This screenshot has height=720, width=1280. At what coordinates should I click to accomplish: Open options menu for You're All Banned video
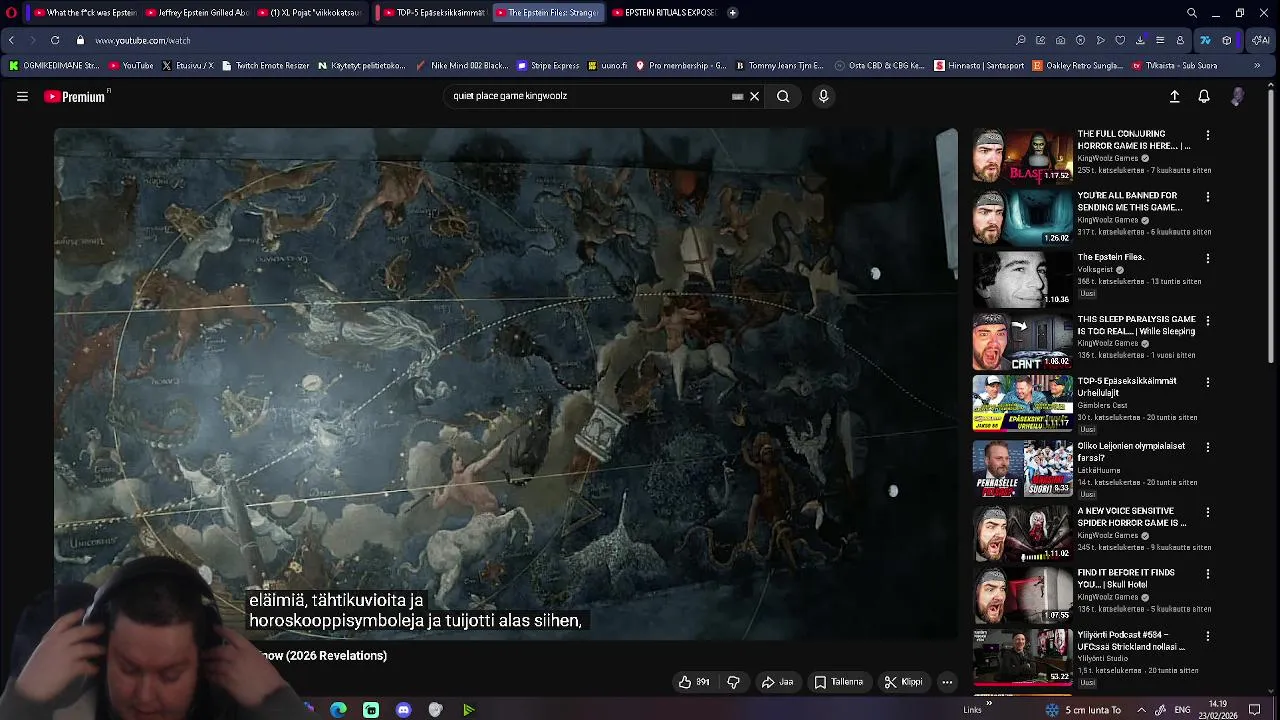pos(1207,197)
